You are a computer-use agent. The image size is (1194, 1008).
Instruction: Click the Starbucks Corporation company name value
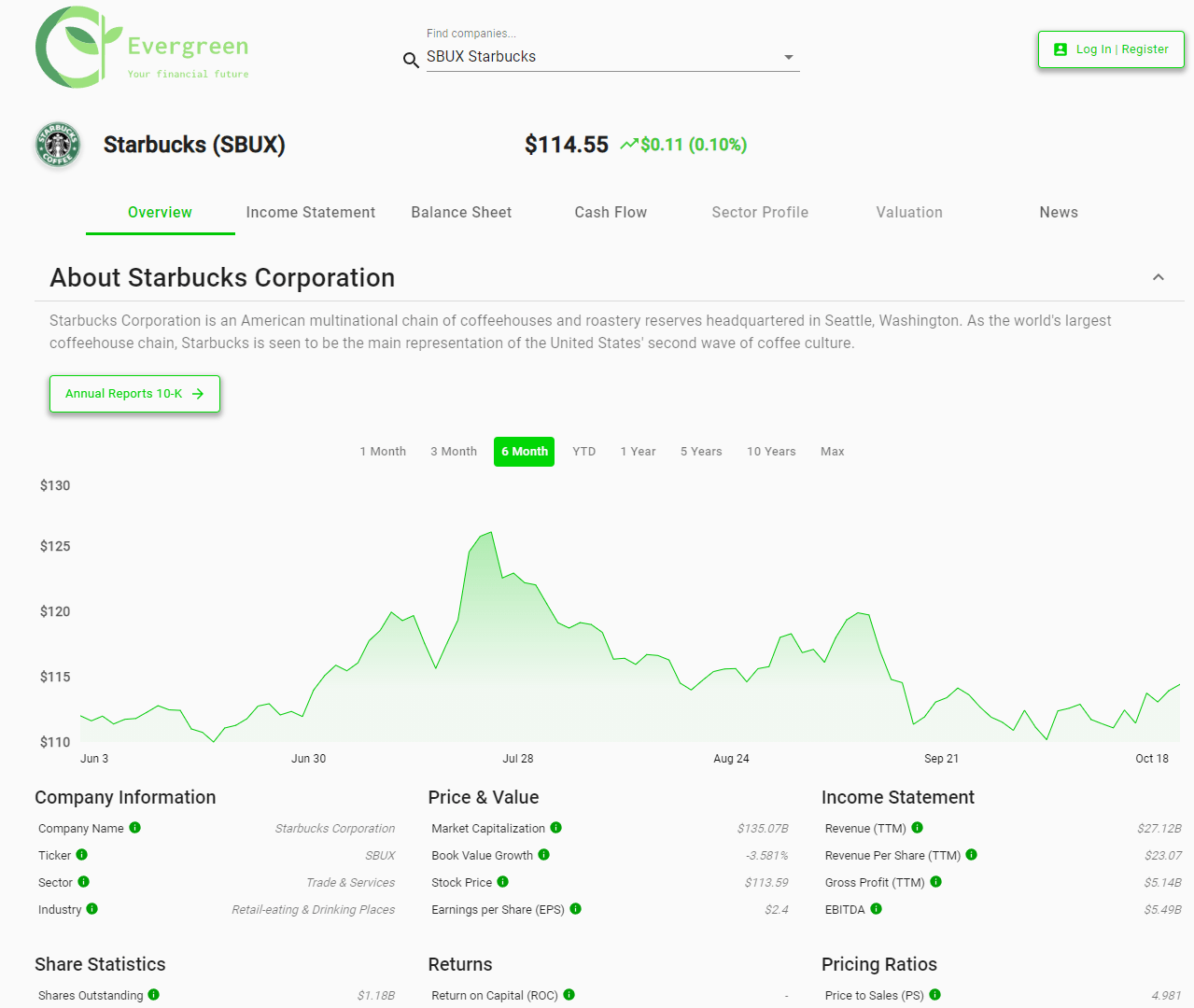[335, 829]
